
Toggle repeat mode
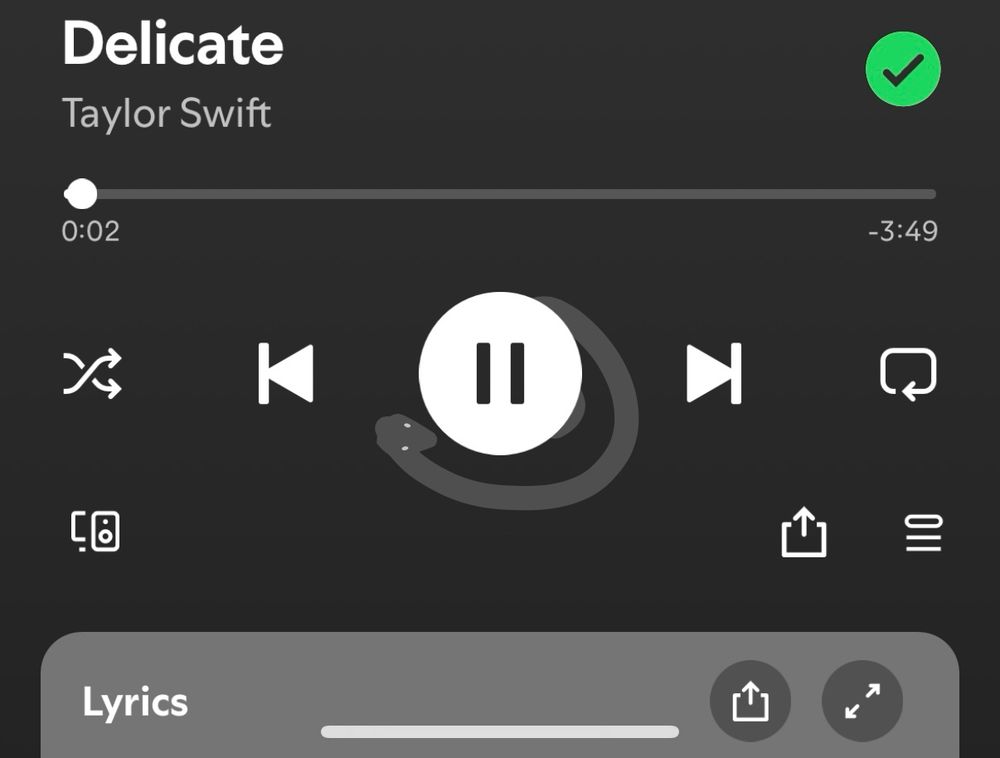click(x=908, y=374)
